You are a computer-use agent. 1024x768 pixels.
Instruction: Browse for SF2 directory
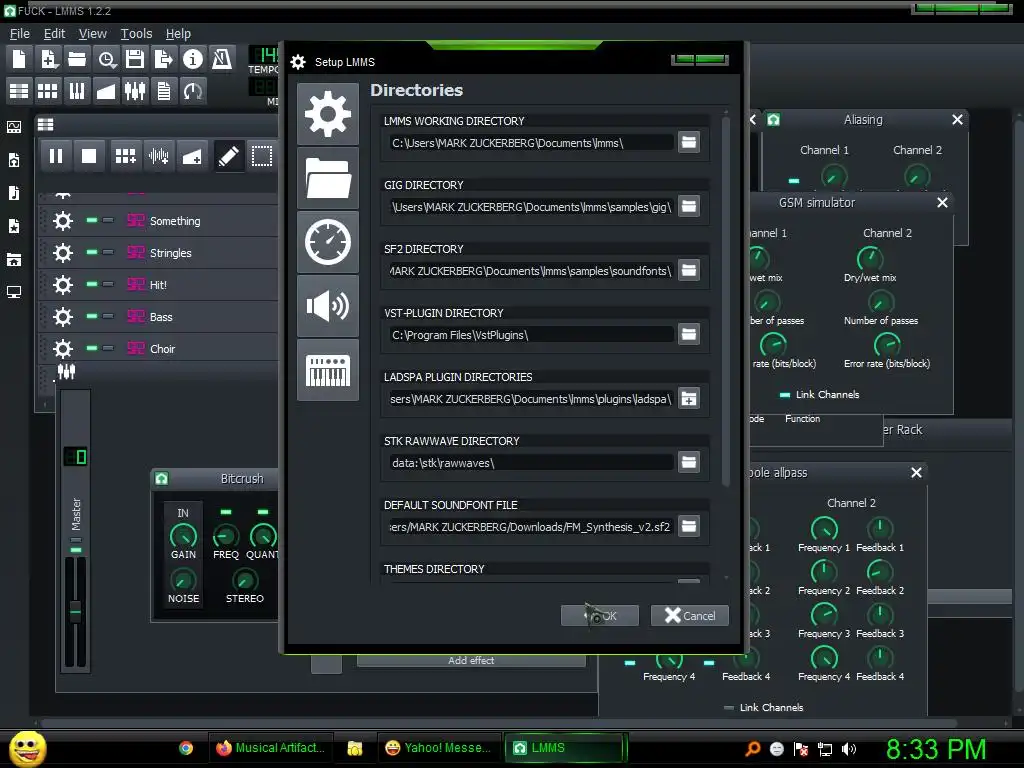point(689,270)
